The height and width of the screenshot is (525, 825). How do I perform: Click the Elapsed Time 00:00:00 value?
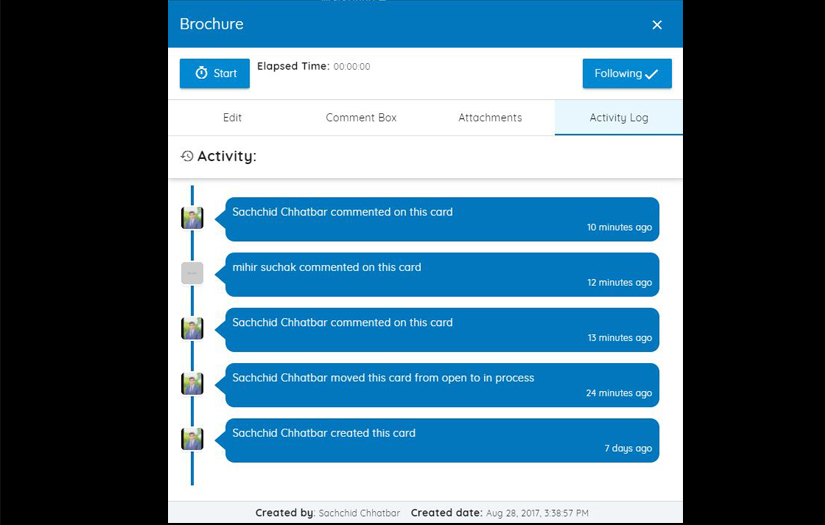(351, 67)
